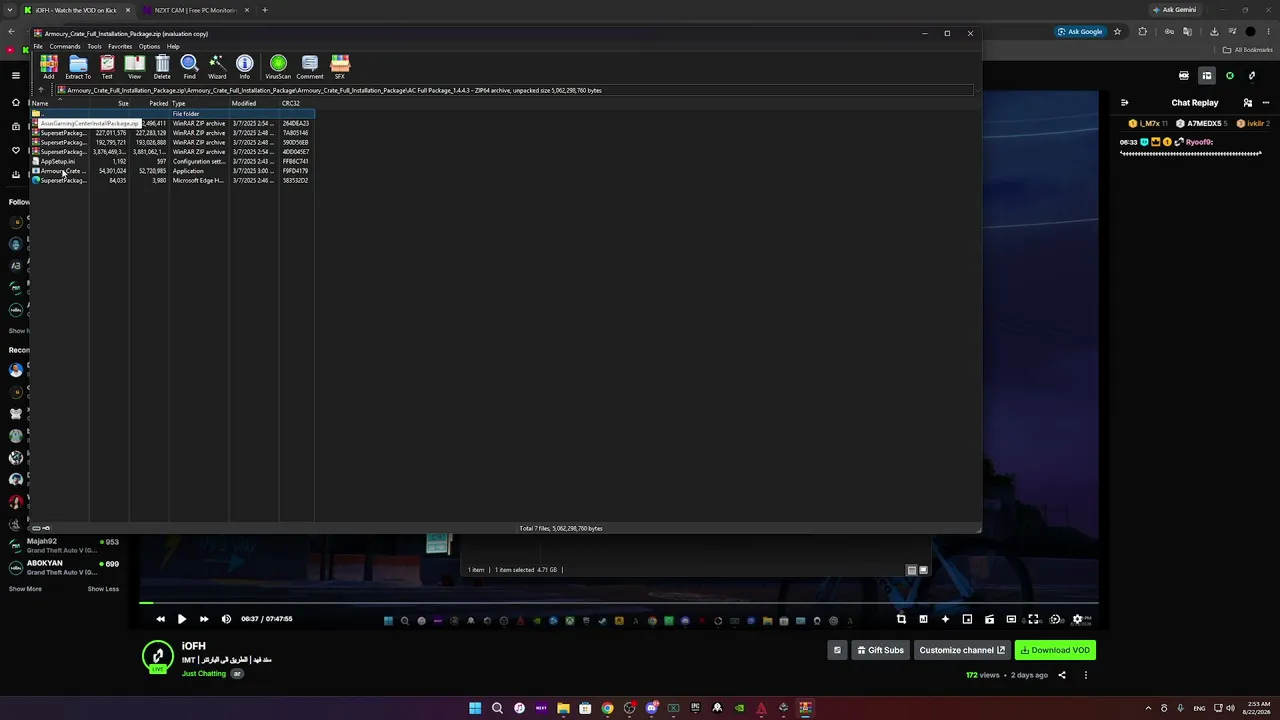Sort archive list by Name column

(x=59, y=104)
